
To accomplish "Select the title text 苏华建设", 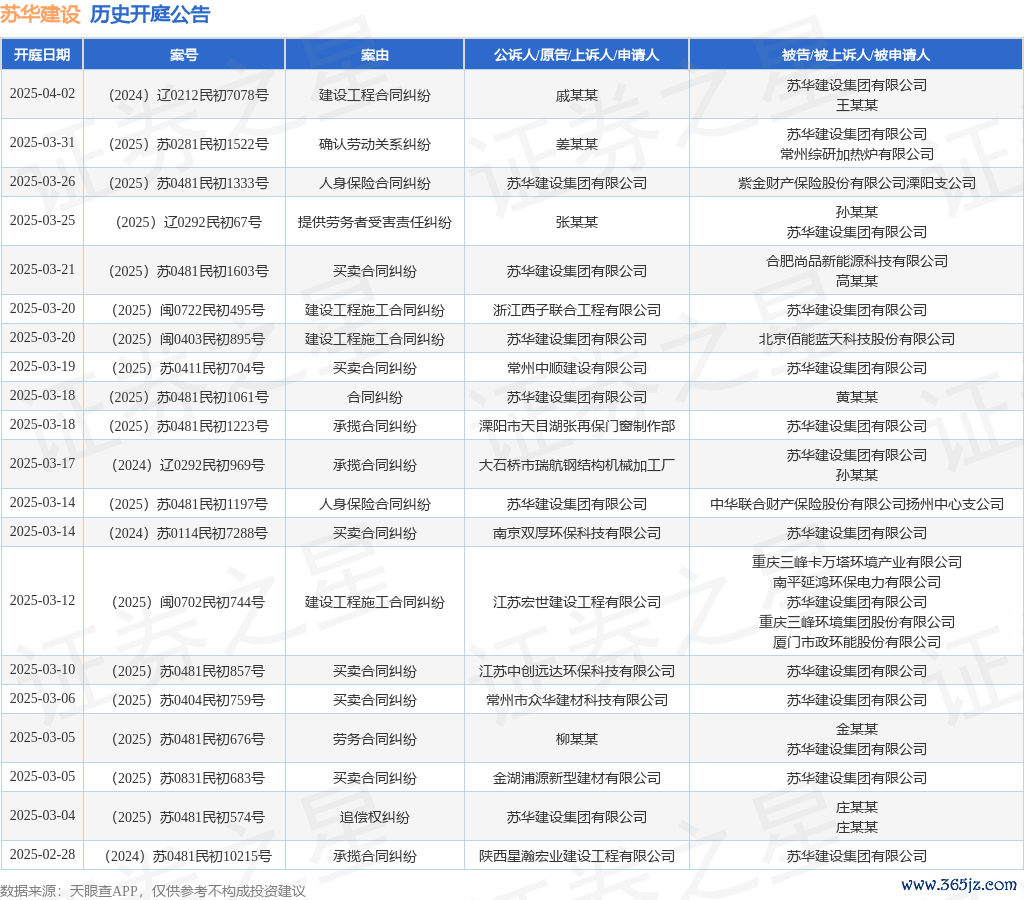I will pyautogui.click(x=40, y=14).
